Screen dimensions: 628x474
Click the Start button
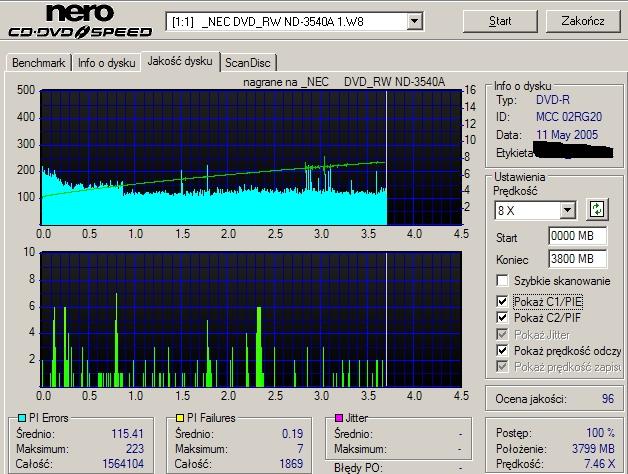[500, 21]
